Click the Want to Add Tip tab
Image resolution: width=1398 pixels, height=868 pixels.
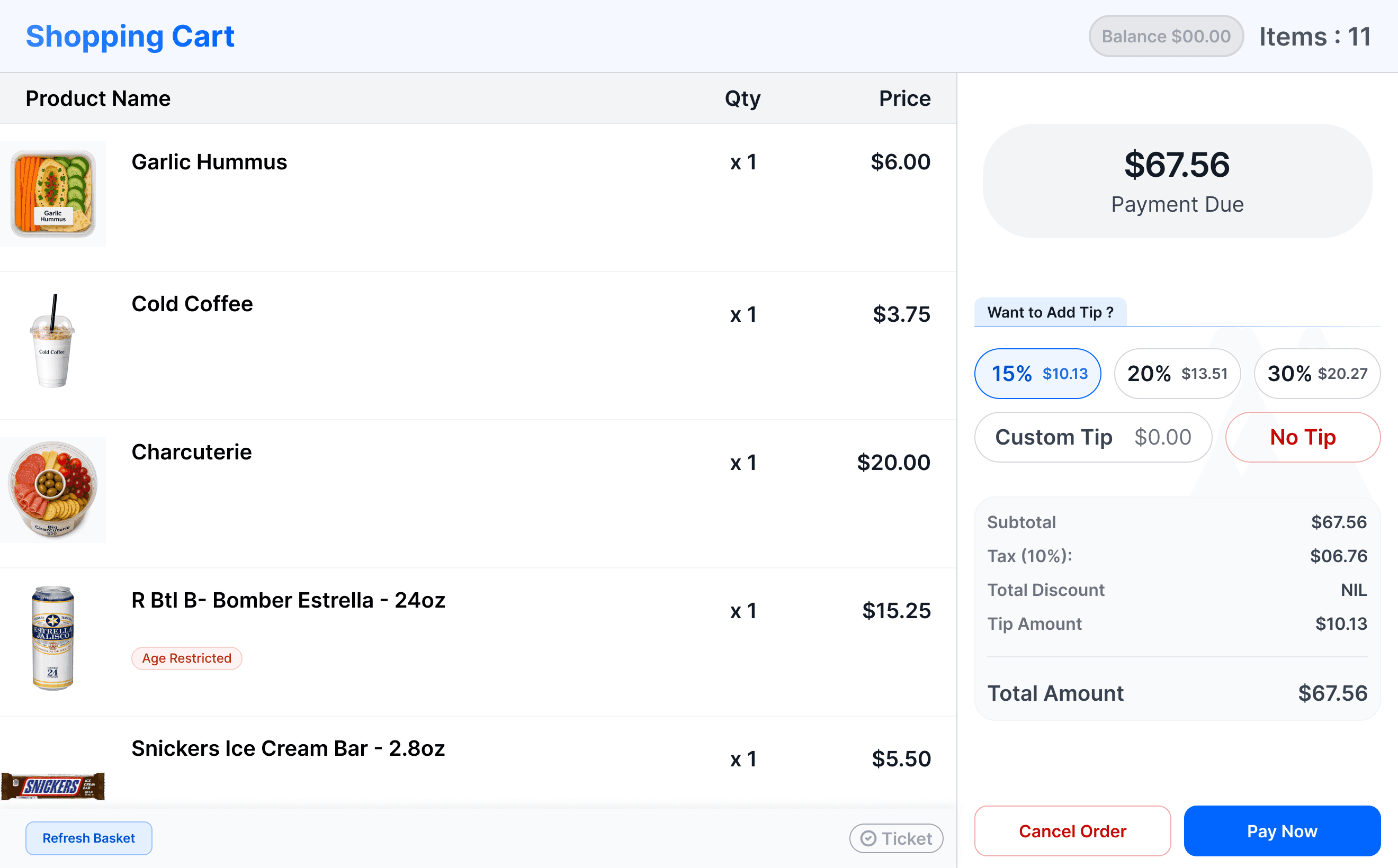[x=1050, y=312]
